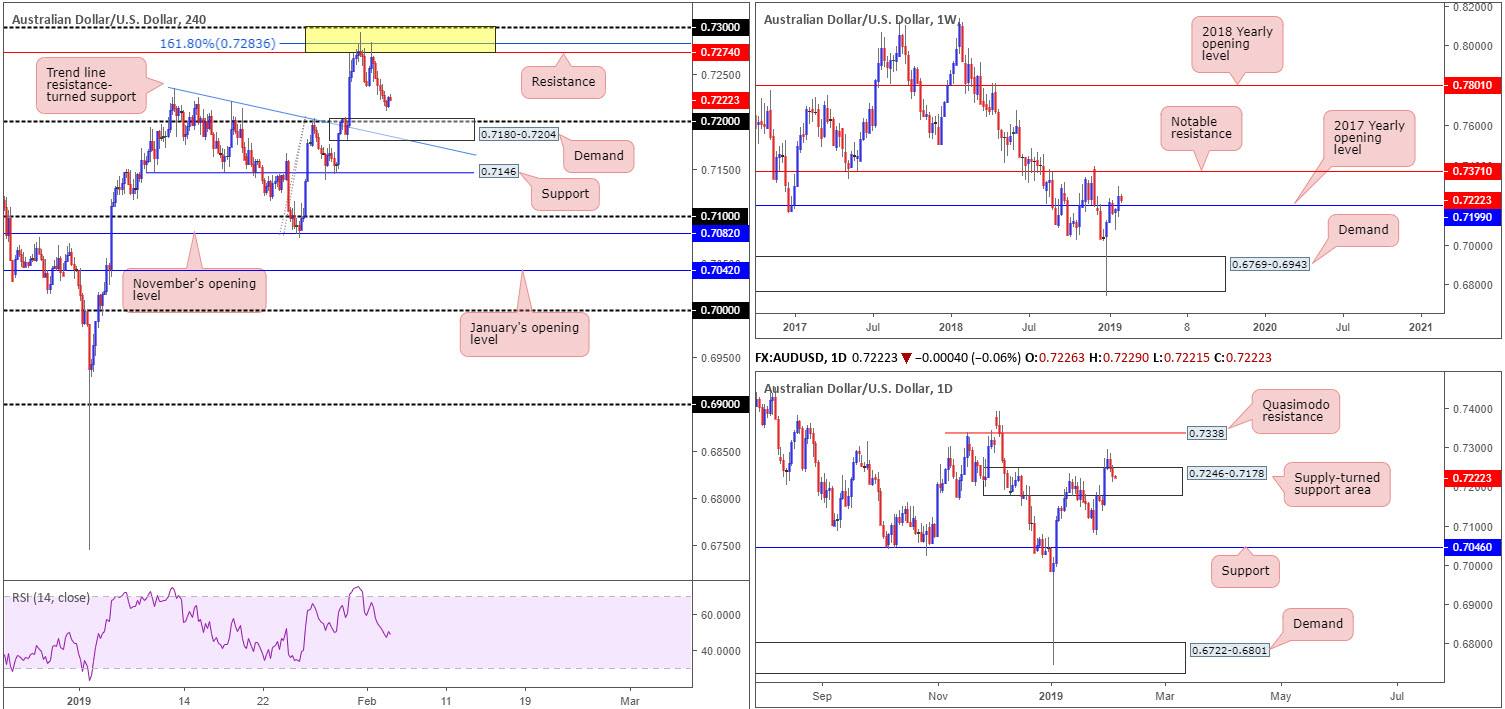Click the 'Demand' callout on the daily chart

[x=1318, y=624]
